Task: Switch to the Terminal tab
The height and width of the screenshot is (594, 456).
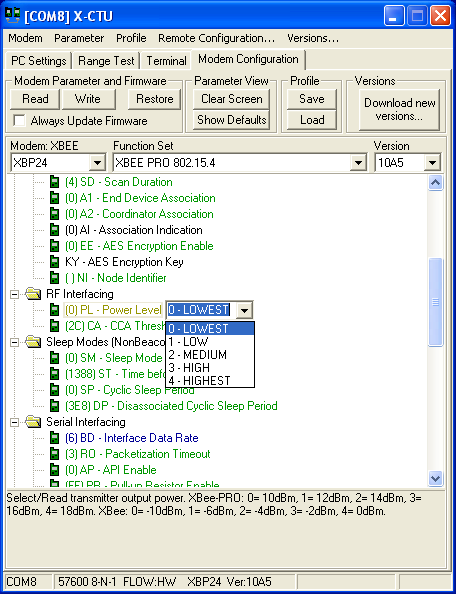Action: click(x=166, y=61)
